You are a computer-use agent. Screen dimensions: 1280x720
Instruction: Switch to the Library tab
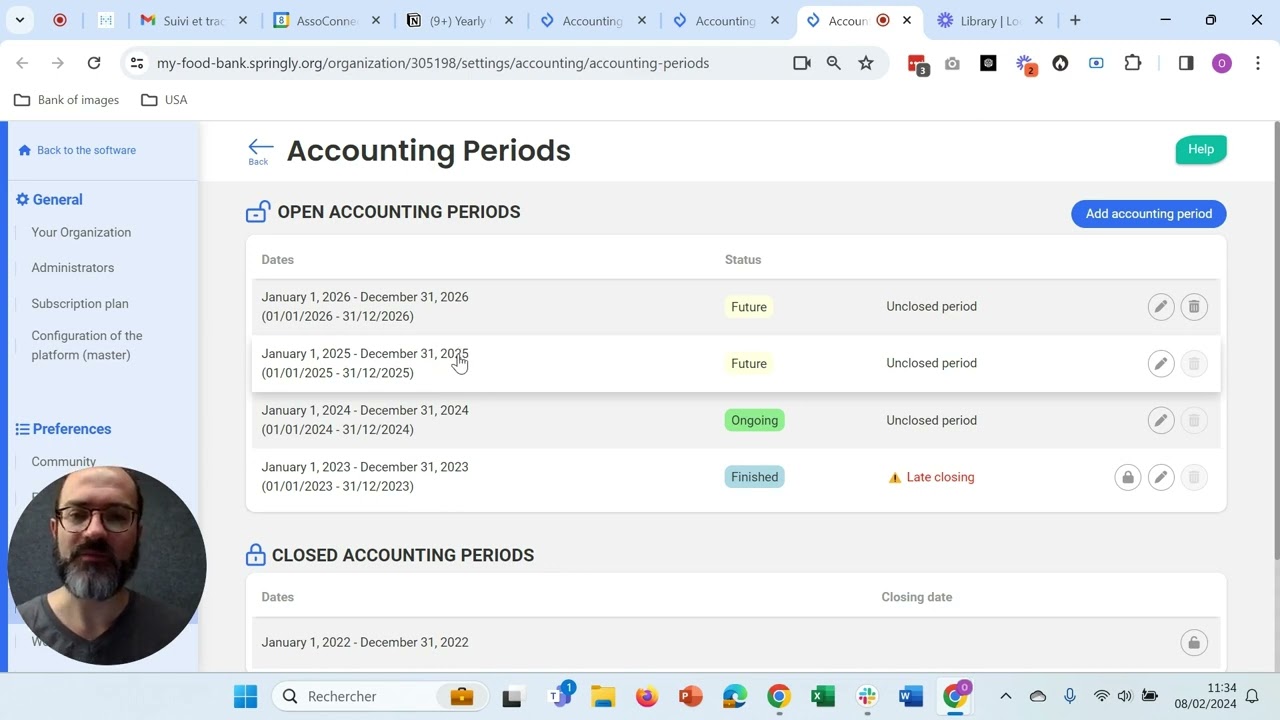tap(990, 20)
